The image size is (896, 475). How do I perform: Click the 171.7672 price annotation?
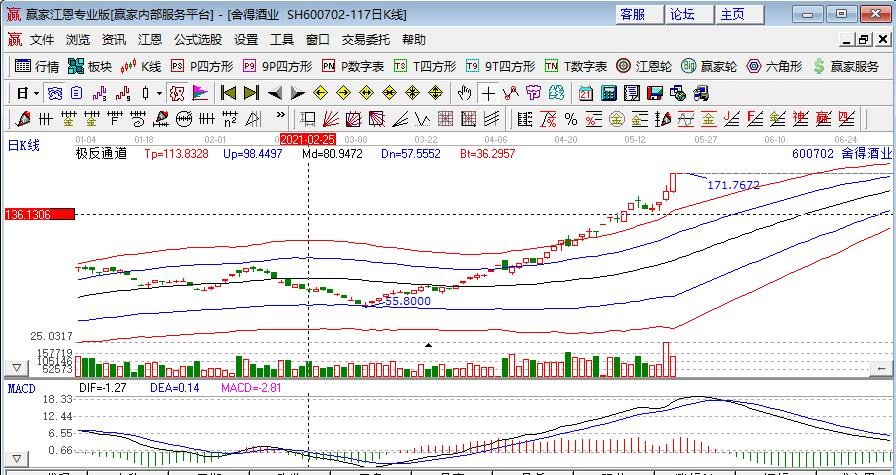coord(734,185)
